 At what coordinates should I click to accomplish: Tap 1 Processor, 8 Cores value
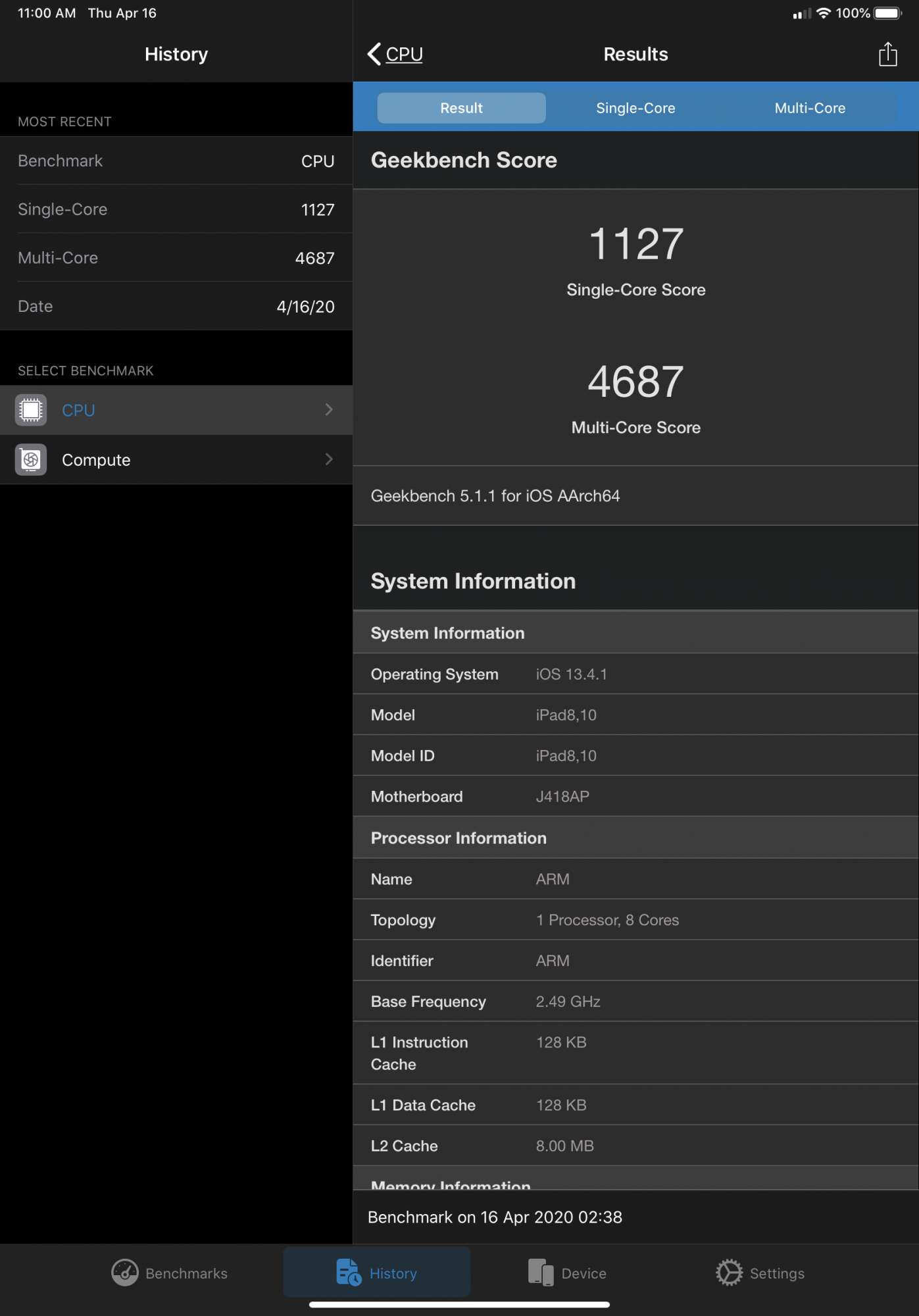click(x=607, y=920)
